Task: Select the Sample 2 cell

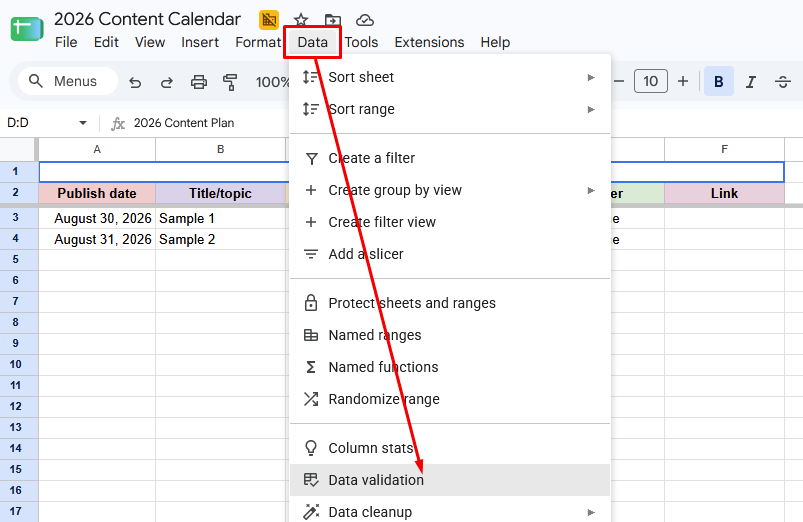Action: pyautogui.click(x=221, y=240)
